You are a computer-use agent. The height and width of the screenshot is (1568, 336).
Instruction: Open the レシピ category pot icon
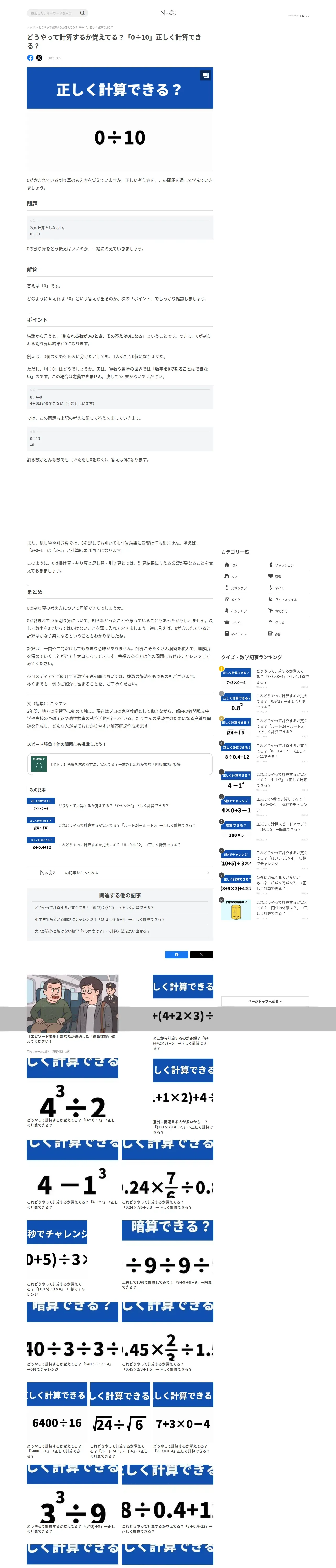coord(227,622)
